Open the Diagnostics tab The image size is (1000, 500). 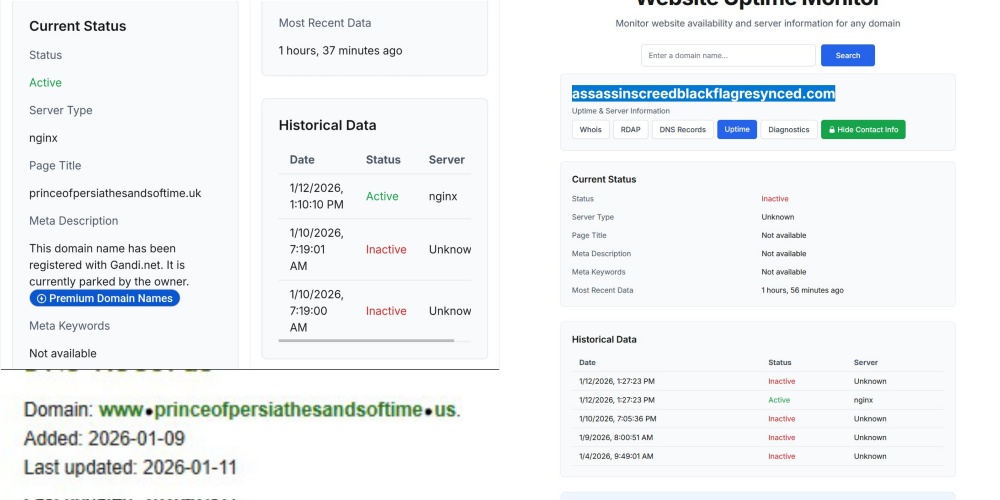click(x=788, y=130)
